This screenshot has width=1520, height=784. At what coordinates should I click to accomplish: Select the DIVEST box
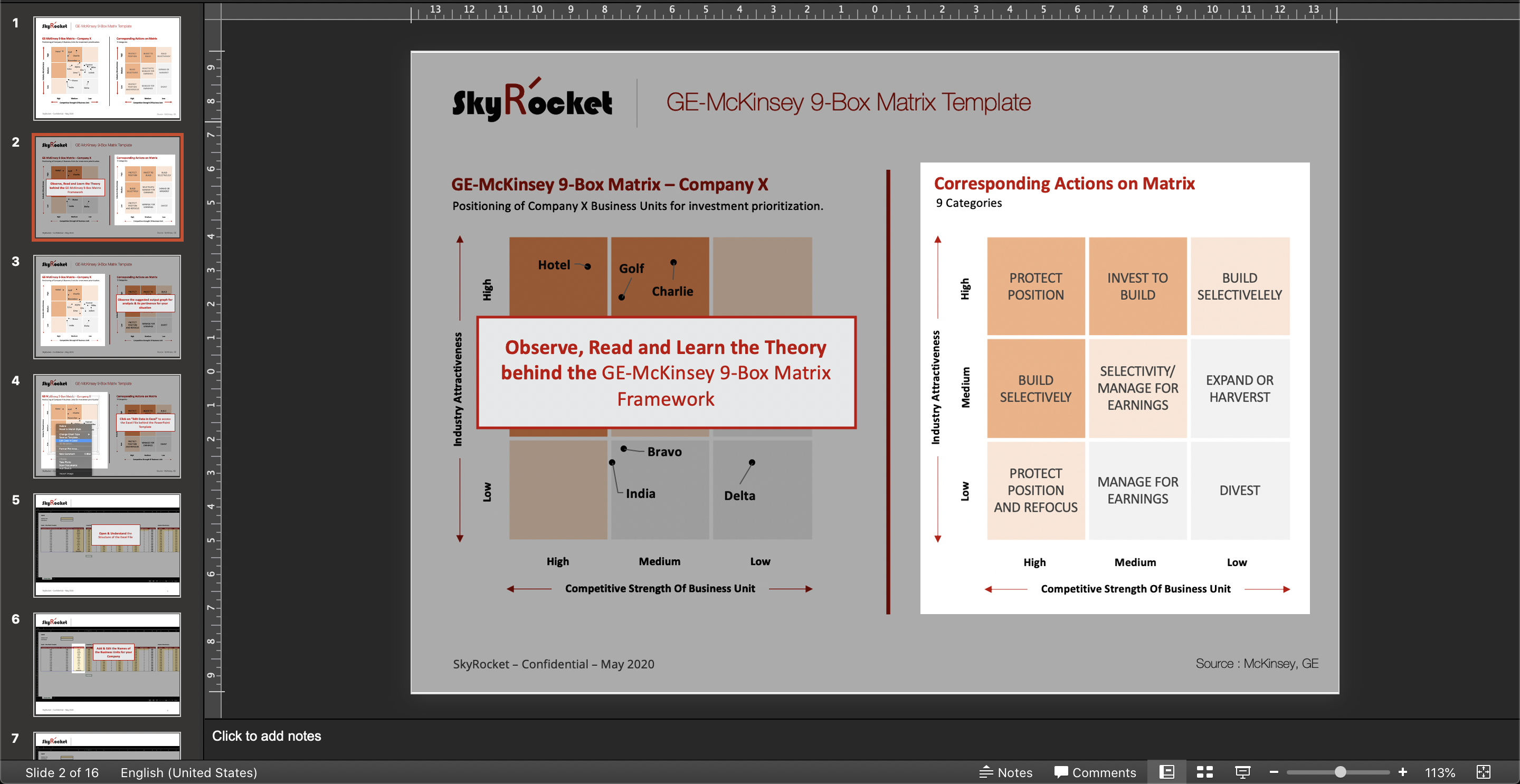tap(1240, 491)
